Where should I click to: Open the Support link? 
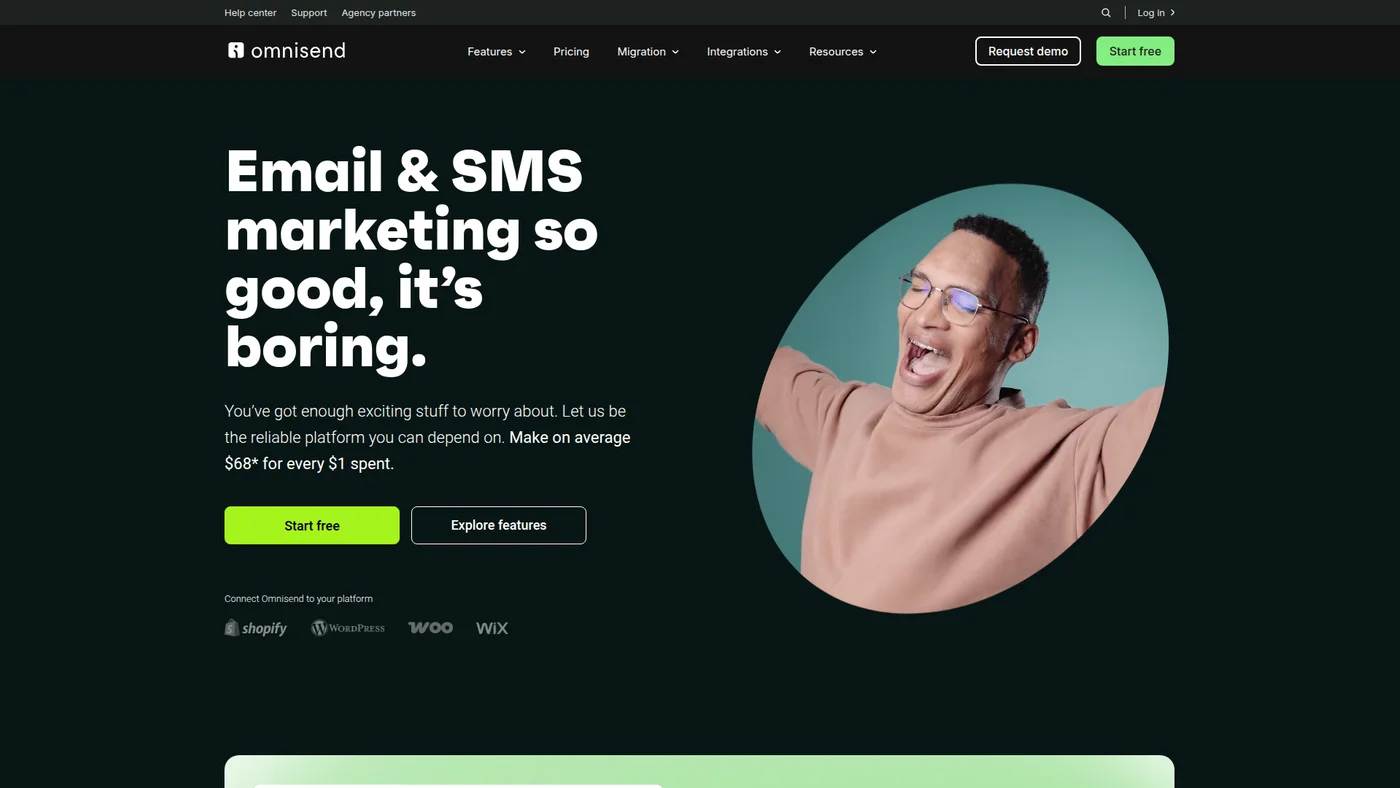tap(309, 13)
